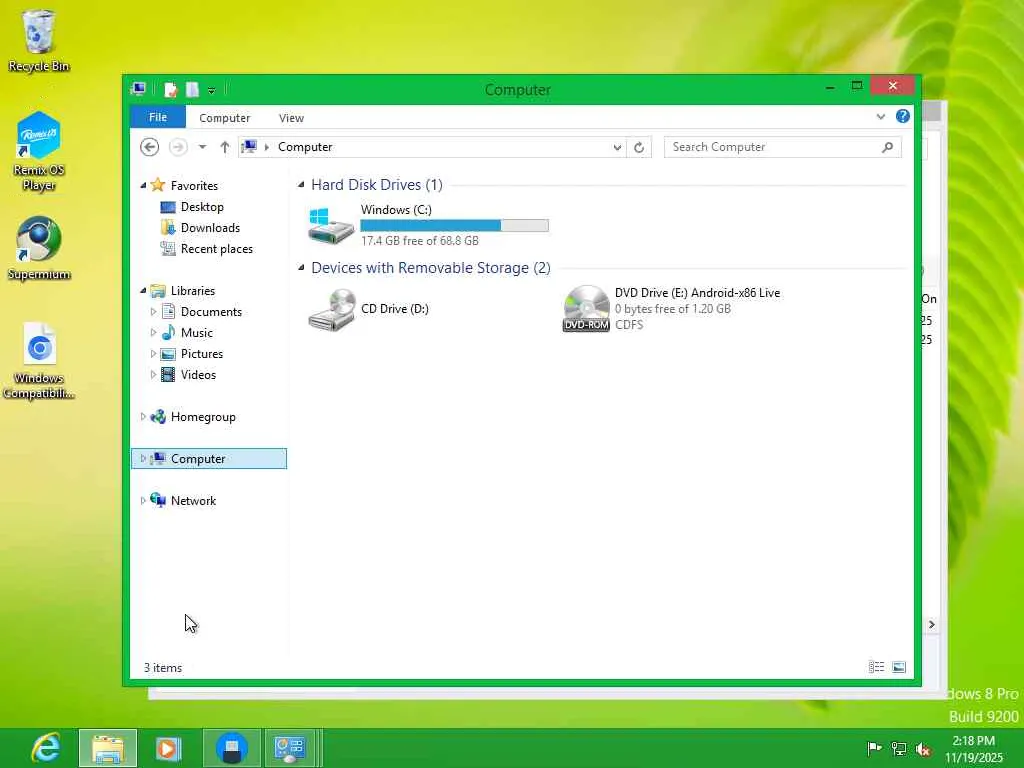Expand the Network node

pyautogui.click(x=143, y=501)
